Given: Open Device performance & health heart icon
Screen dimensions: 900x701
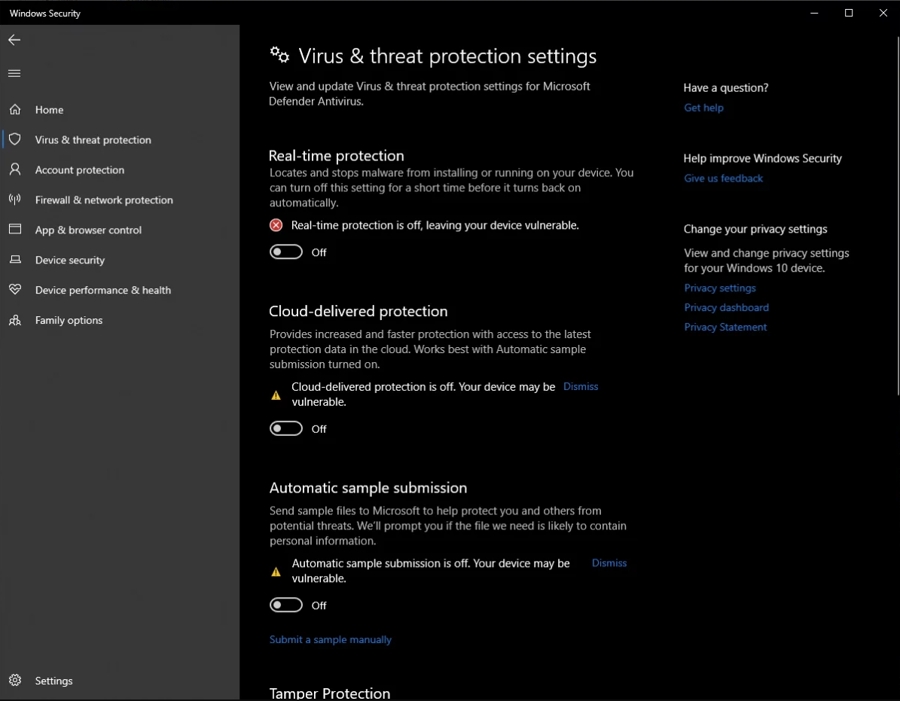Looking at the screenshot, I should (15, 290).
